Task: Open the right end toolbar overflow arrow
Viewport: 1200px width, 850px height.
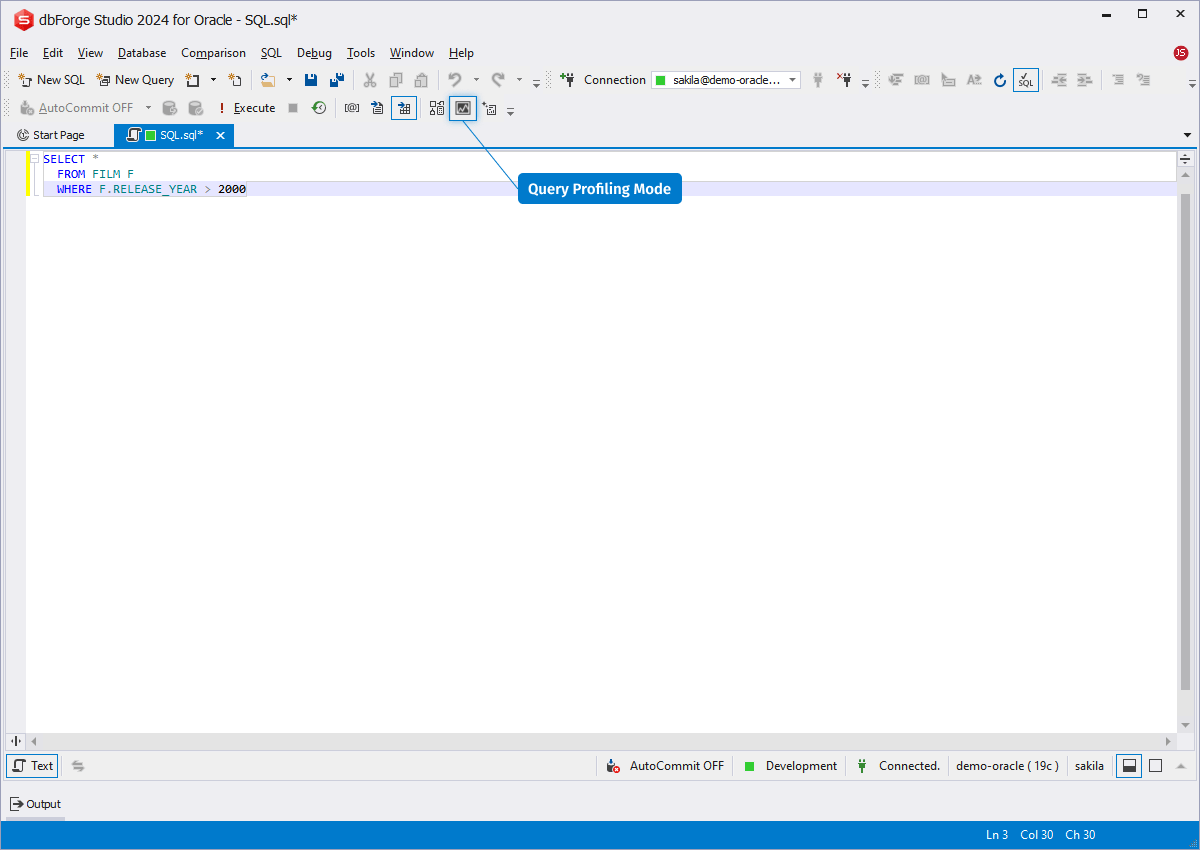Action: [x=1191, y=84]
